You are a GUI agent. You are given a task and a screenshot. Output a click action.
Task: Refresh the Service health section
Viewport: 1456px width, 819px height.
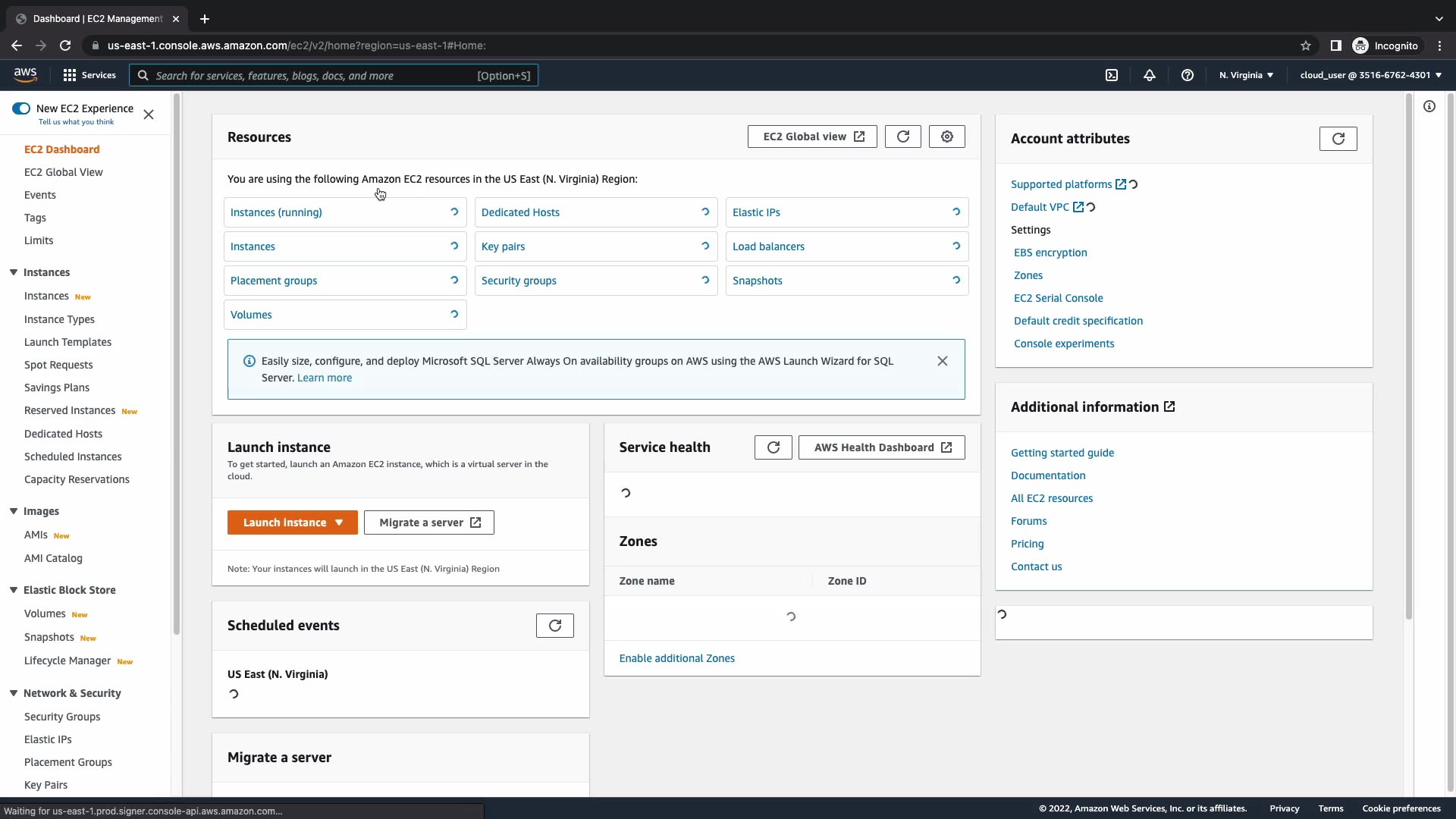coord(773,447)
